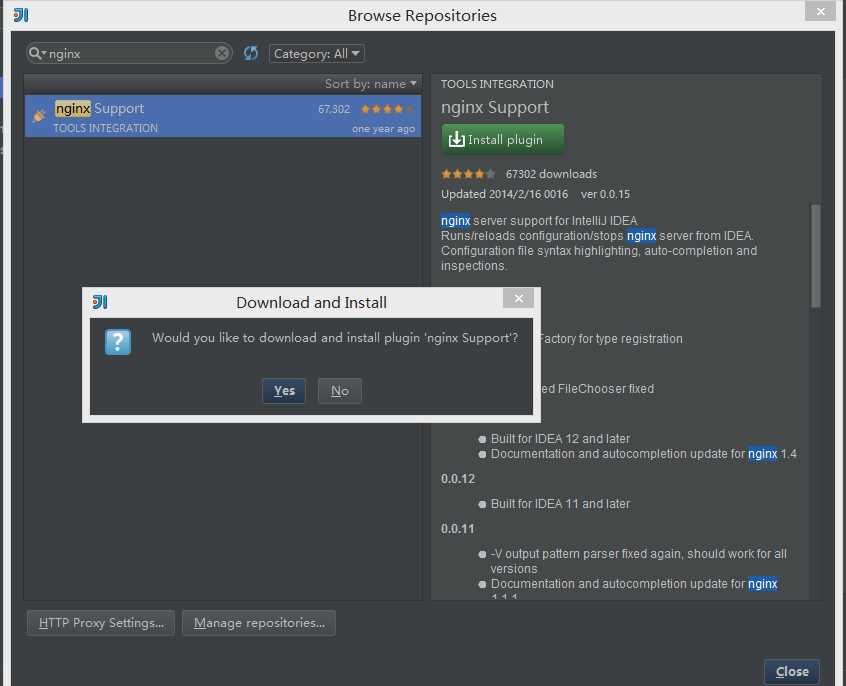Screen dimensions: 846x686
Task: Click the '67,302' download count in list
Action: coord(334,109)
